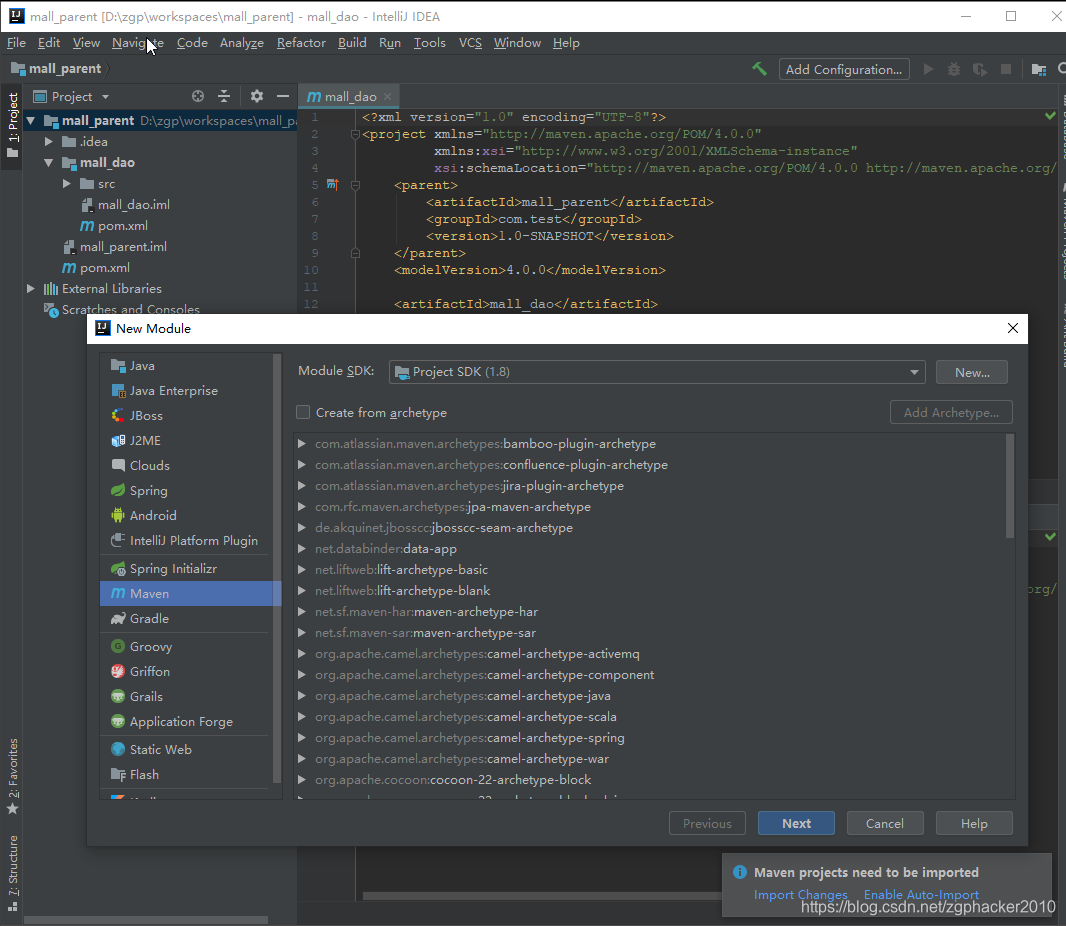Click the Collapse All icon in Project panel

[x=224, y=97]
